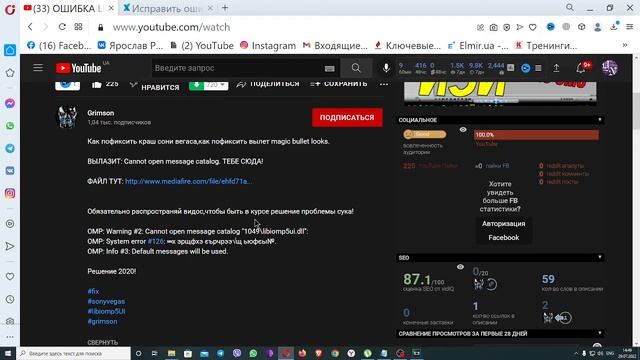The image size is (640, 360).
Task: Collapse the СОЦИАЛЬНОЕ panel arrow
Action: [x=600, y=120]
